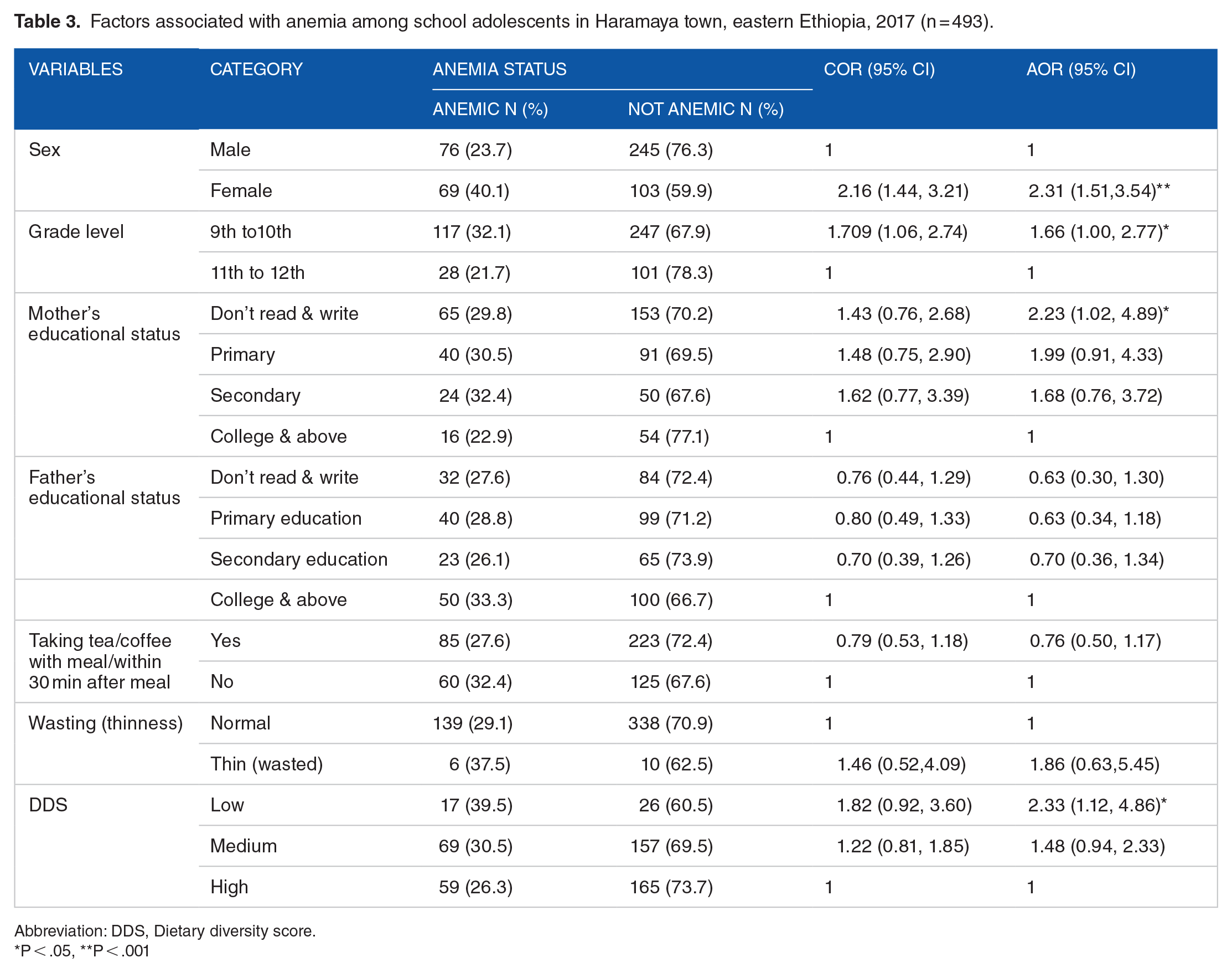Click the Thin (wasted) category cell

coord(267,764)
